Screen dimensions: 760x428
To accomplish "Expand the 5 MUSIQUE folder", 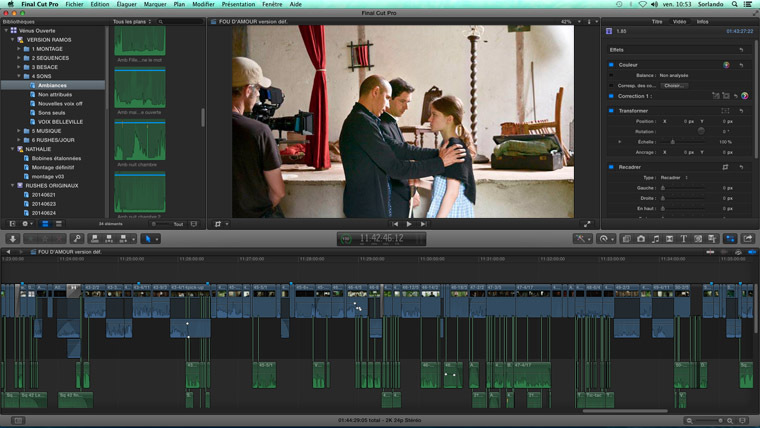I will [19, 131].
